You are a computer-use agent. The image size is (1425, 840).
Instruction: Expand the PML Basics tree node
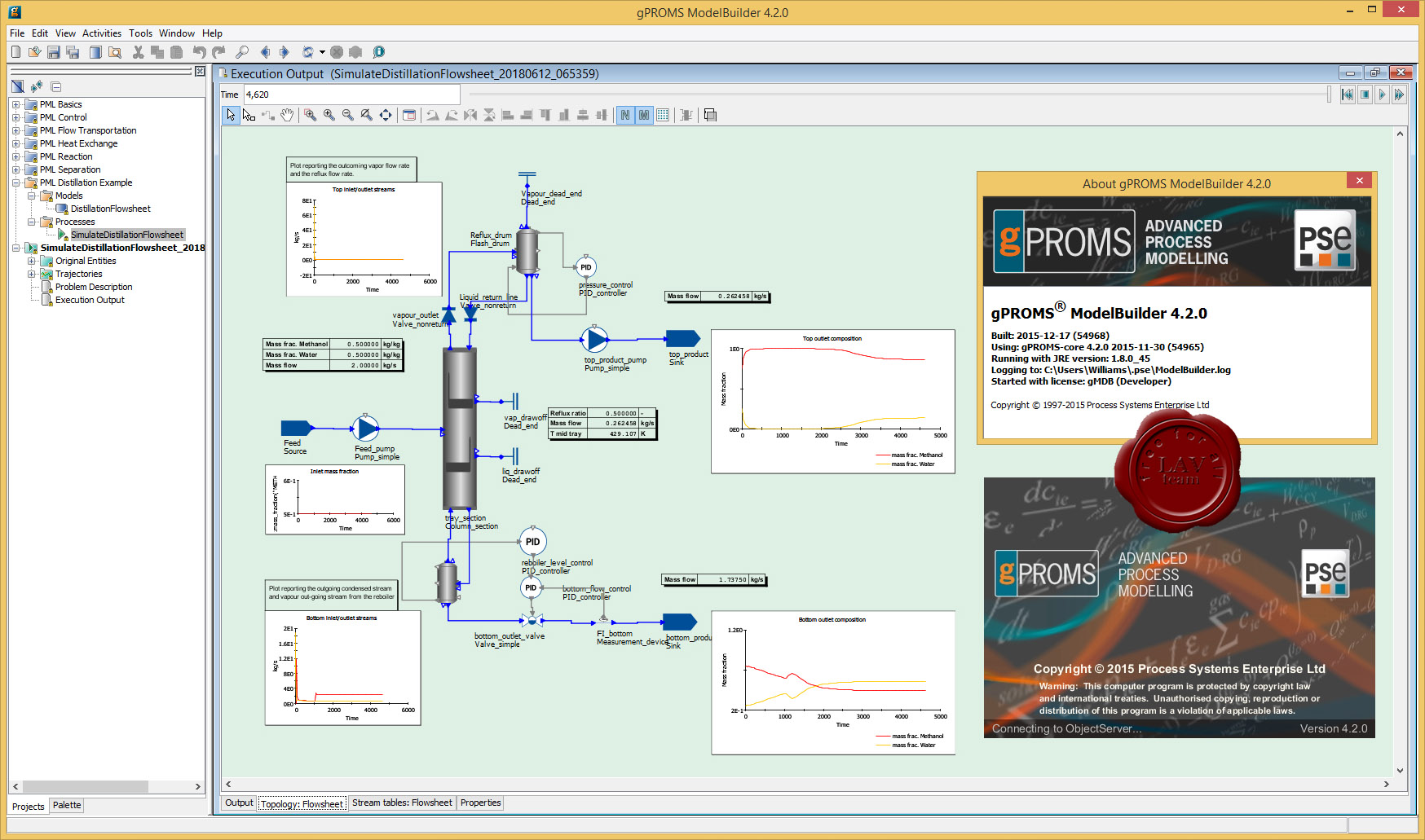click(15, 104)
